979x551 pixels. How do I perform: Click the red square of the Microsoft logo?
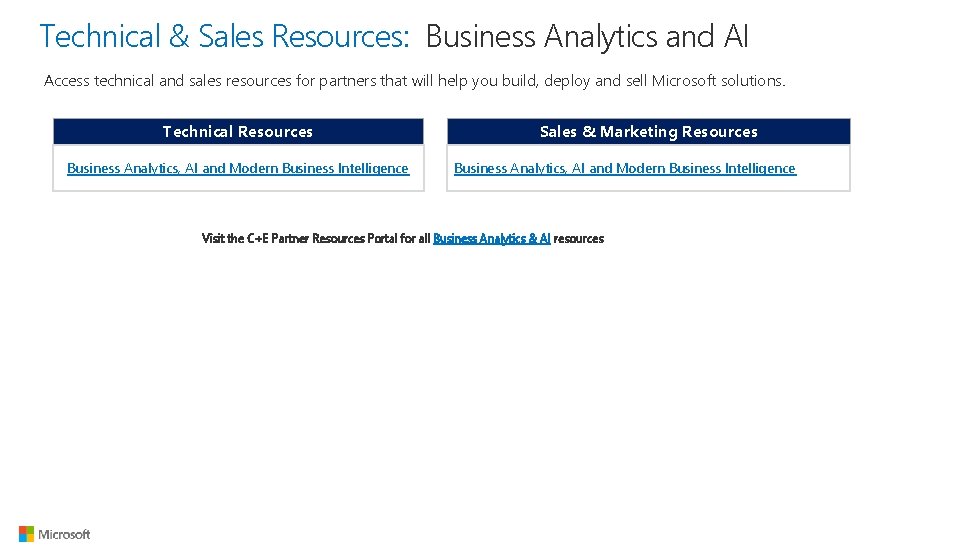click(x=22, y=530)
